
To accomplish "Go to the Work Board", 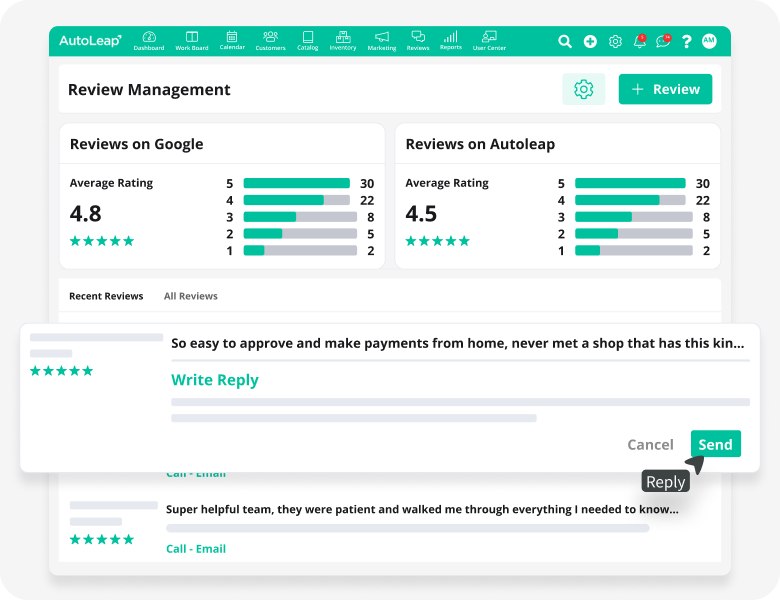I will pyautogui.click(x=191, y=40).
